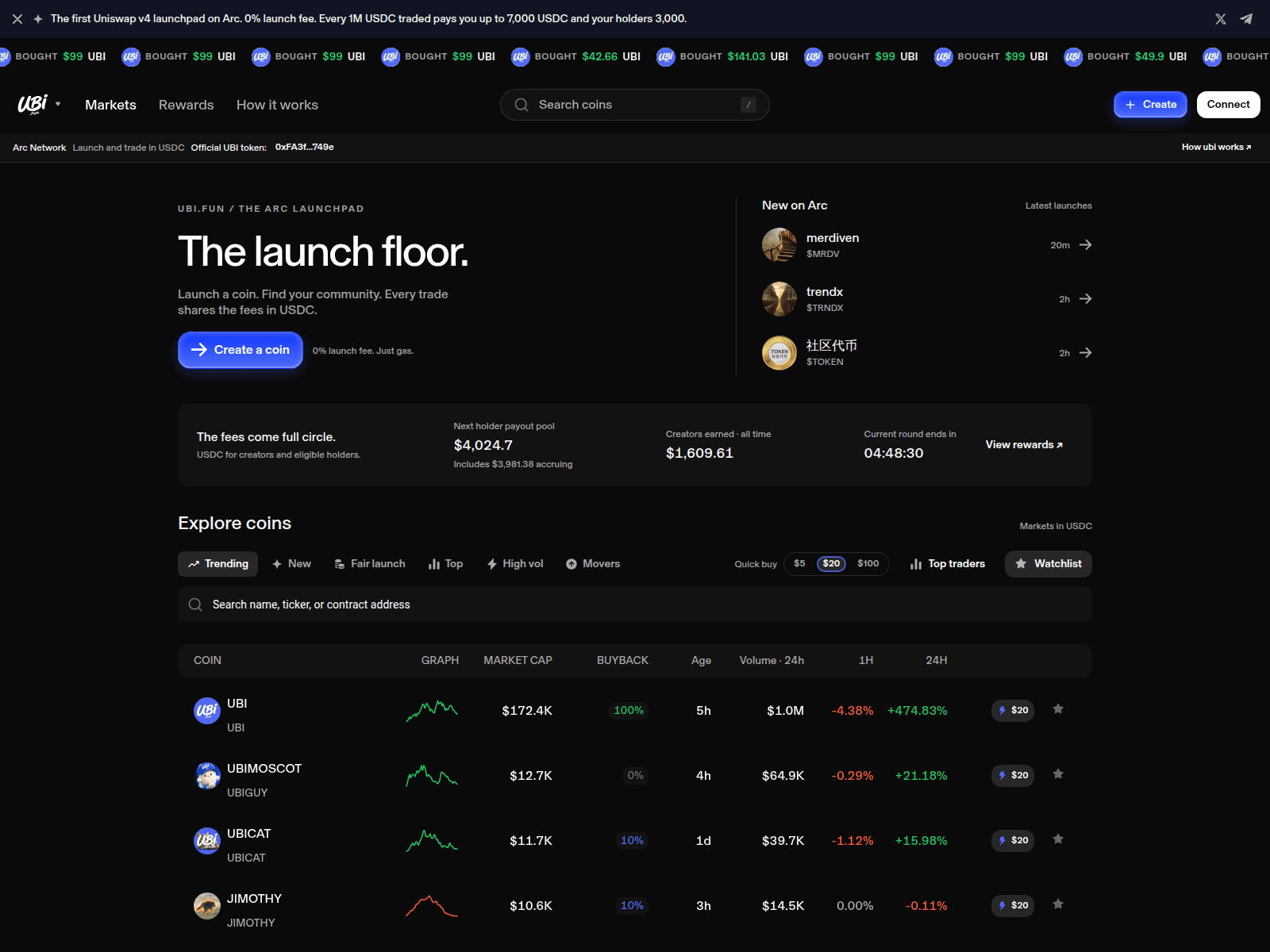
Task: Select the Trending tab
Action: pyautogui.click(x=218, y=564)
